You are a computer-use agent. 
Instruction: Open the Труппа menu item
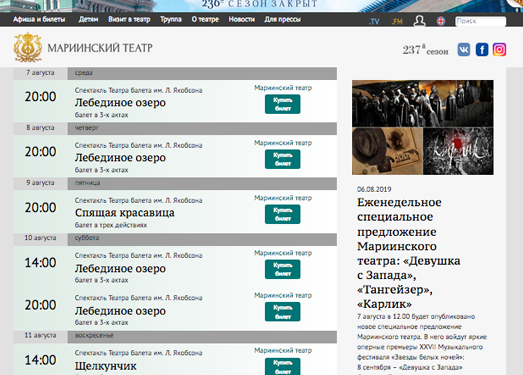pos(171,19)
